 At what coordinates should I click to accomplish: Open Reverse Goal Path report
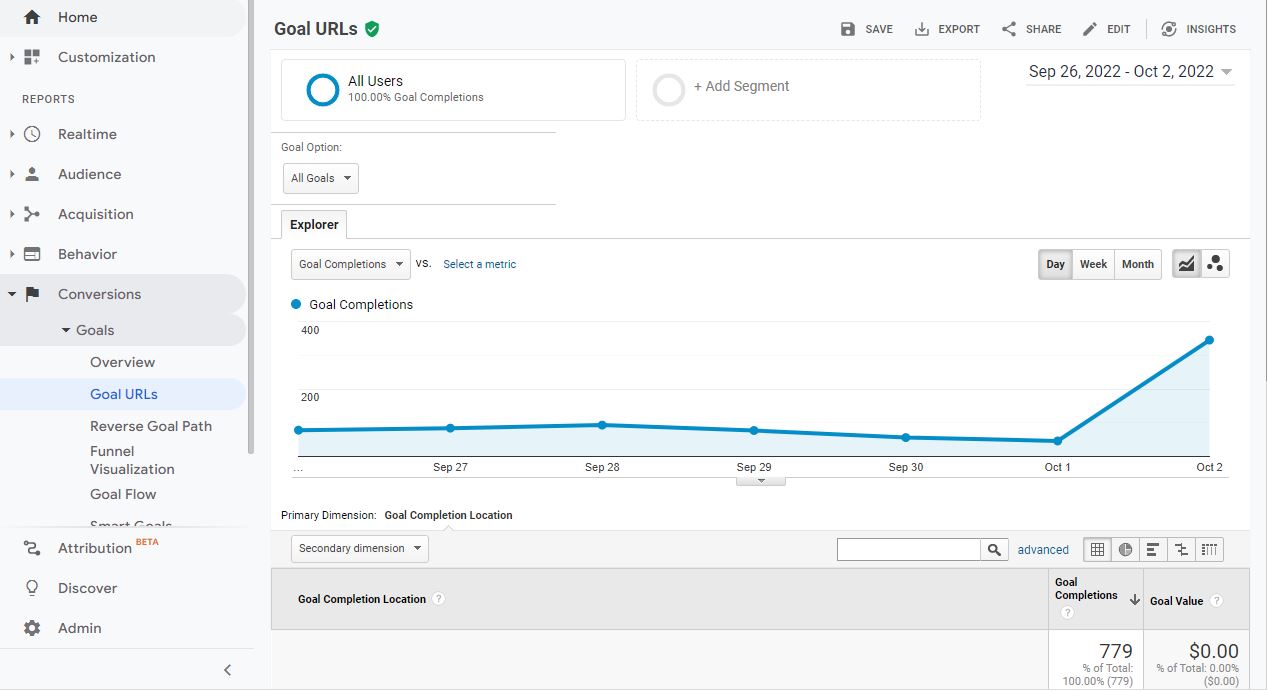(x=151, y=426)
